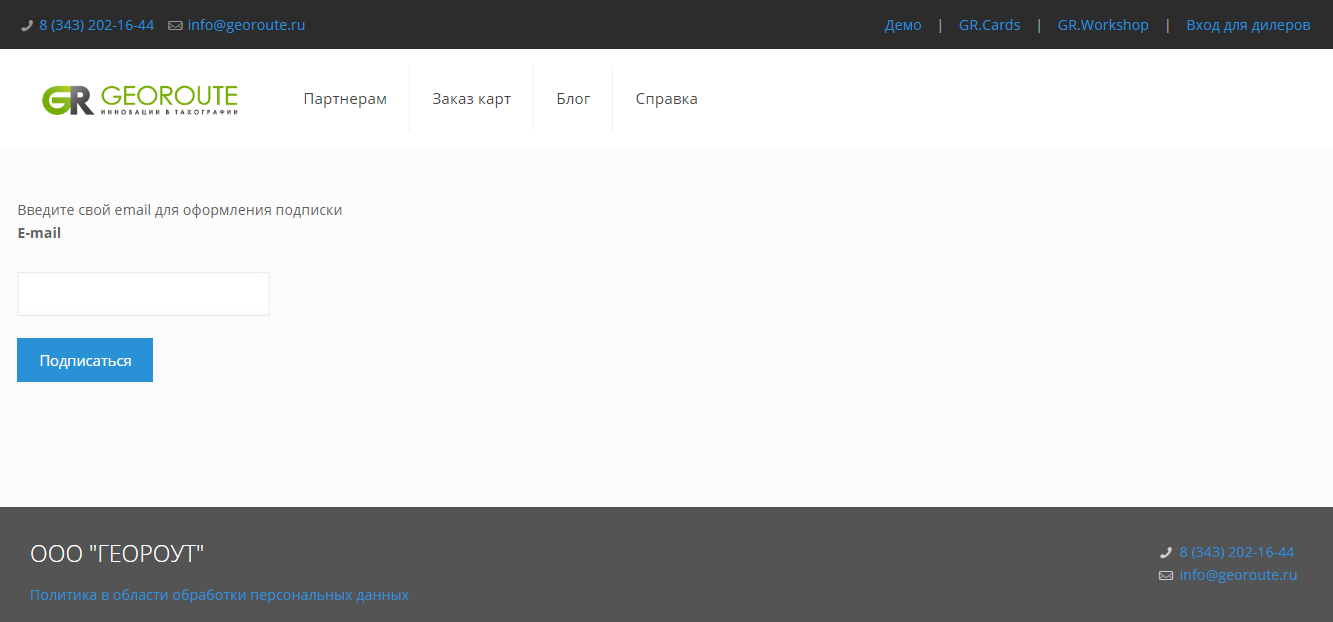Screen dimensions: 1333x622
Task: Click the phone icon in the top bar
Action: (x=27, y=26)
